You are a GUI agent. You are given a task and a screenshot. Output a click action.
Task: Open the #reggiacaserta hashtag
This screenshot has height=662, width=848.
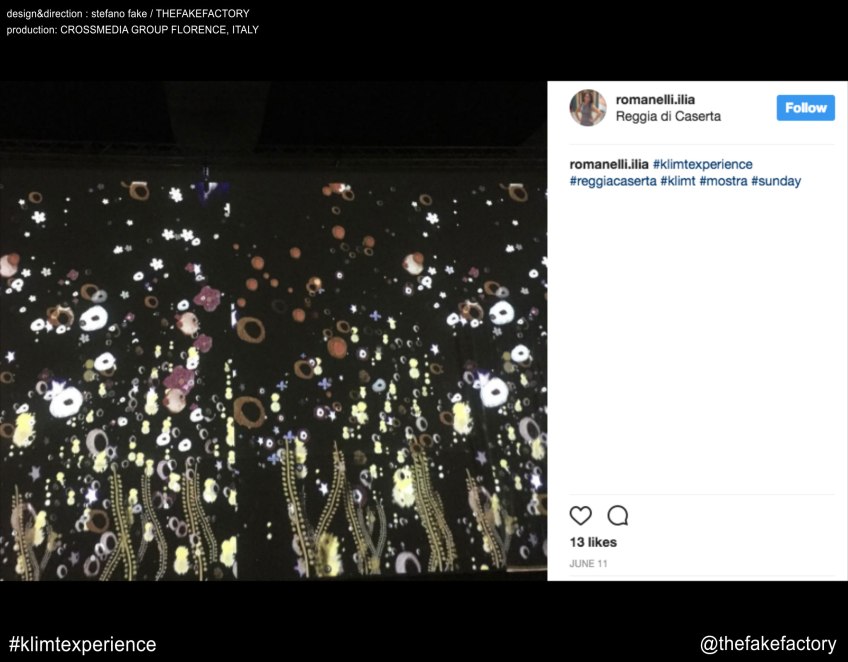[x=613, y=181]
